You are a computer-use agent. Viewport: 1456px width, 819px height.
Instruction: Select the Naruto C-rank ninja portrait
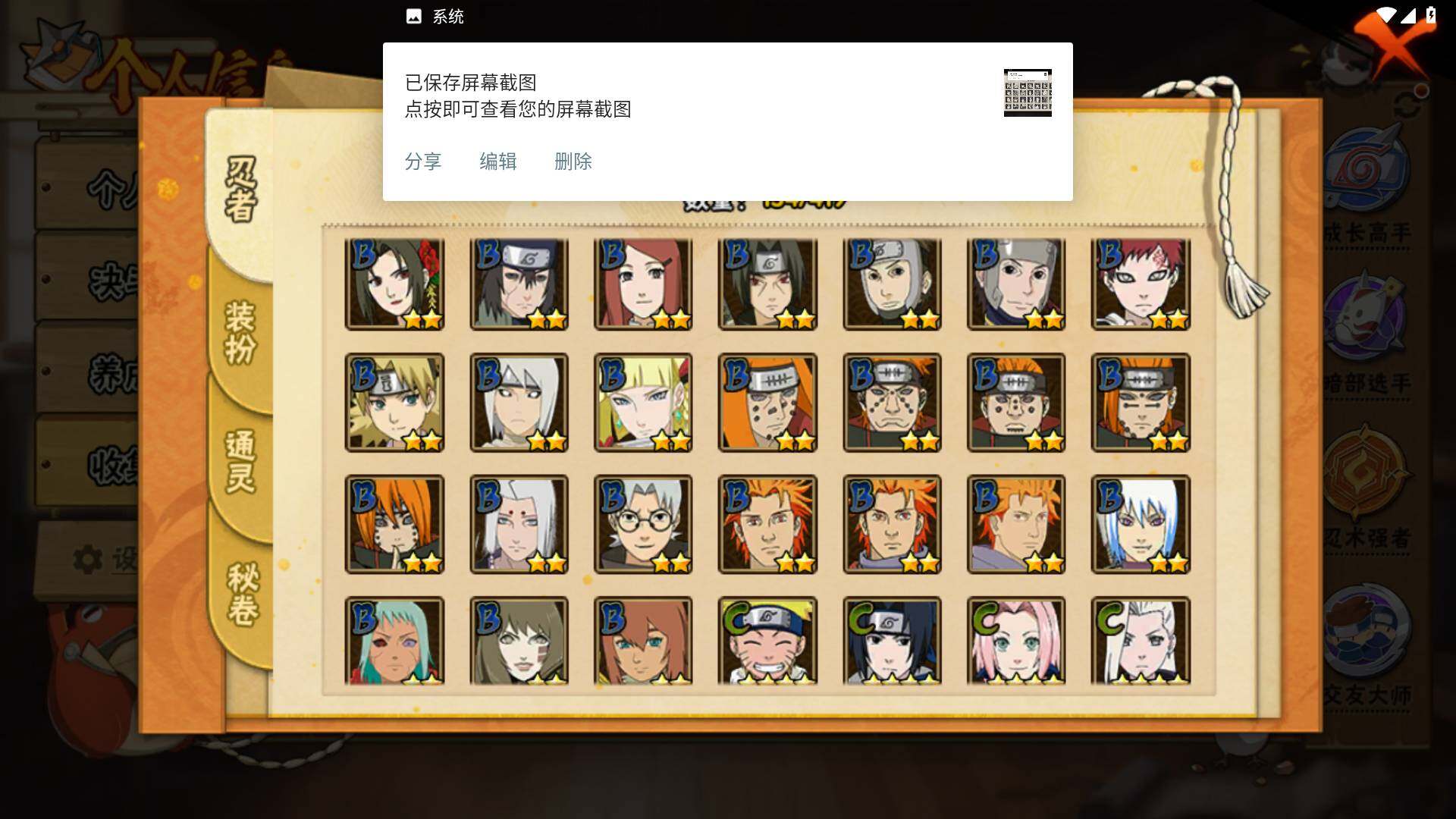point(767,641)
